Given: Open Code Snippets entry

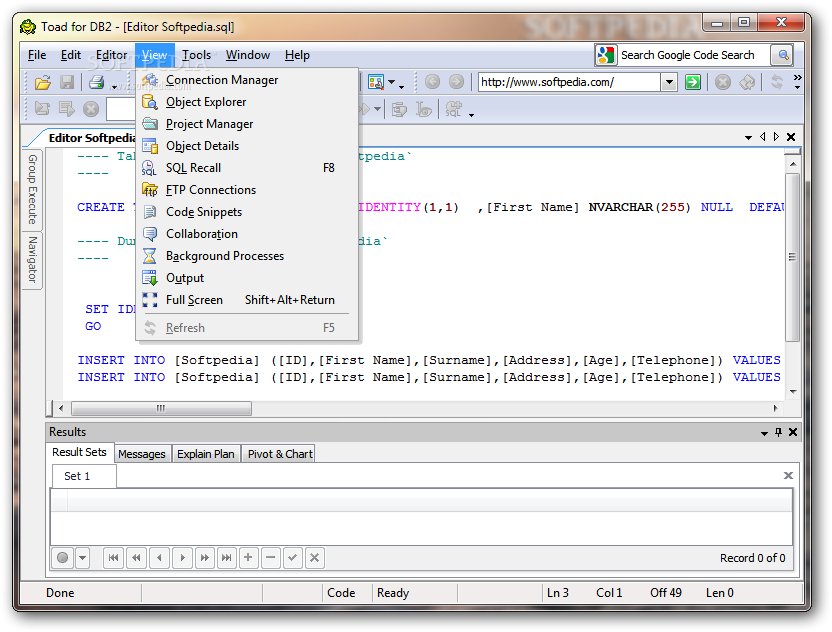Looking at the screenshot, I should click(x=247, y=212).
